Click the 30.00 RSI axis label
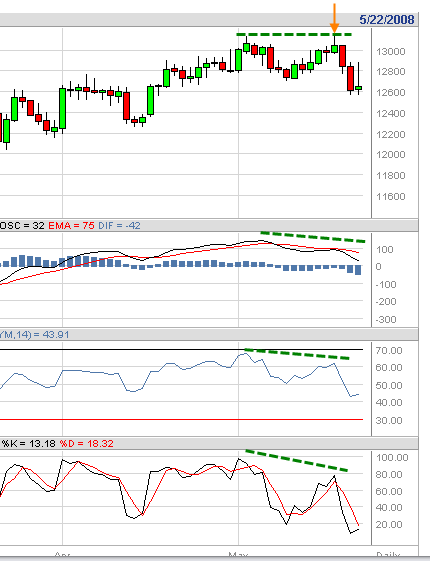Viewport: 430px width, 561px height. (x=389, y=421)
